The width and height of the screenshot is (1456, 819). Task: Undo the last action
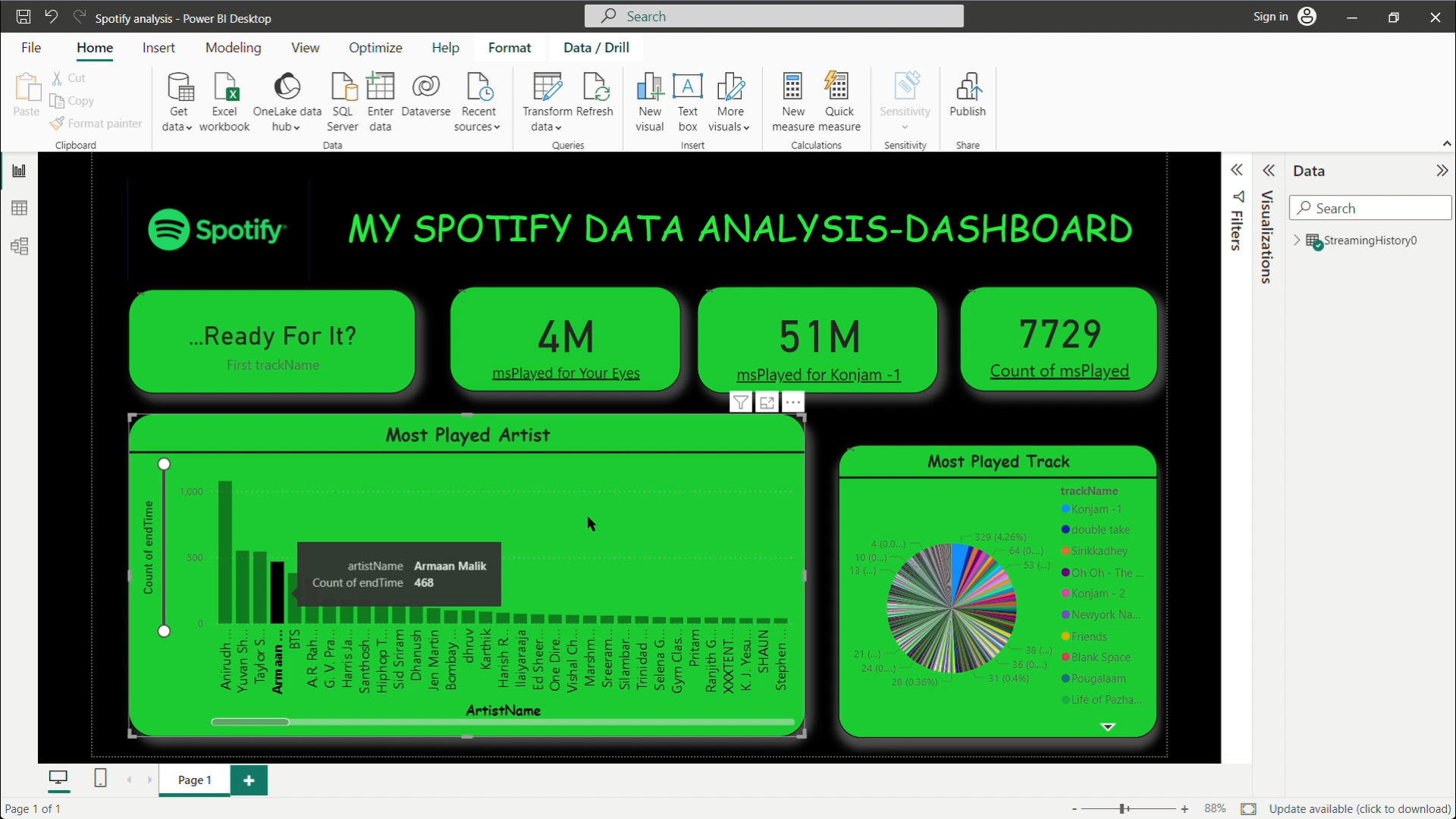click(51, 17)
